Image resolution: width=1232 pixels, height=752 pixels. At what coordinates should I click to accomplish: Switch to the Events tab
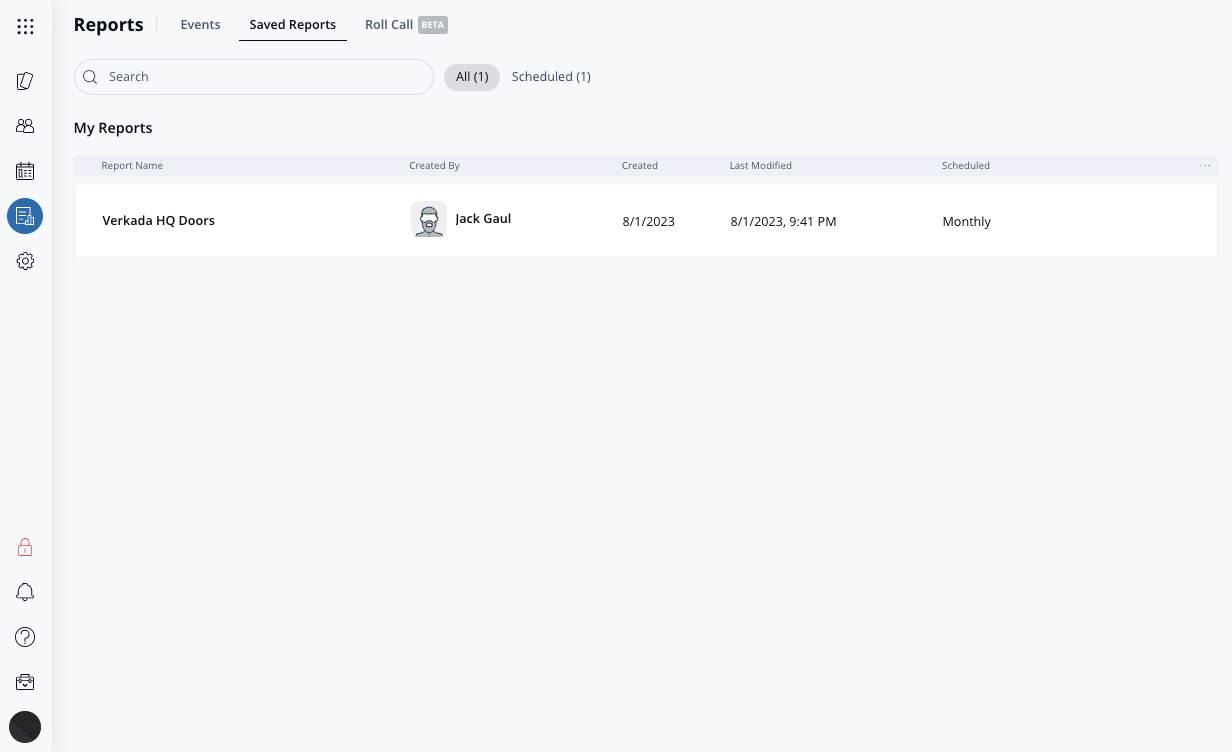(x=200, y=25)
